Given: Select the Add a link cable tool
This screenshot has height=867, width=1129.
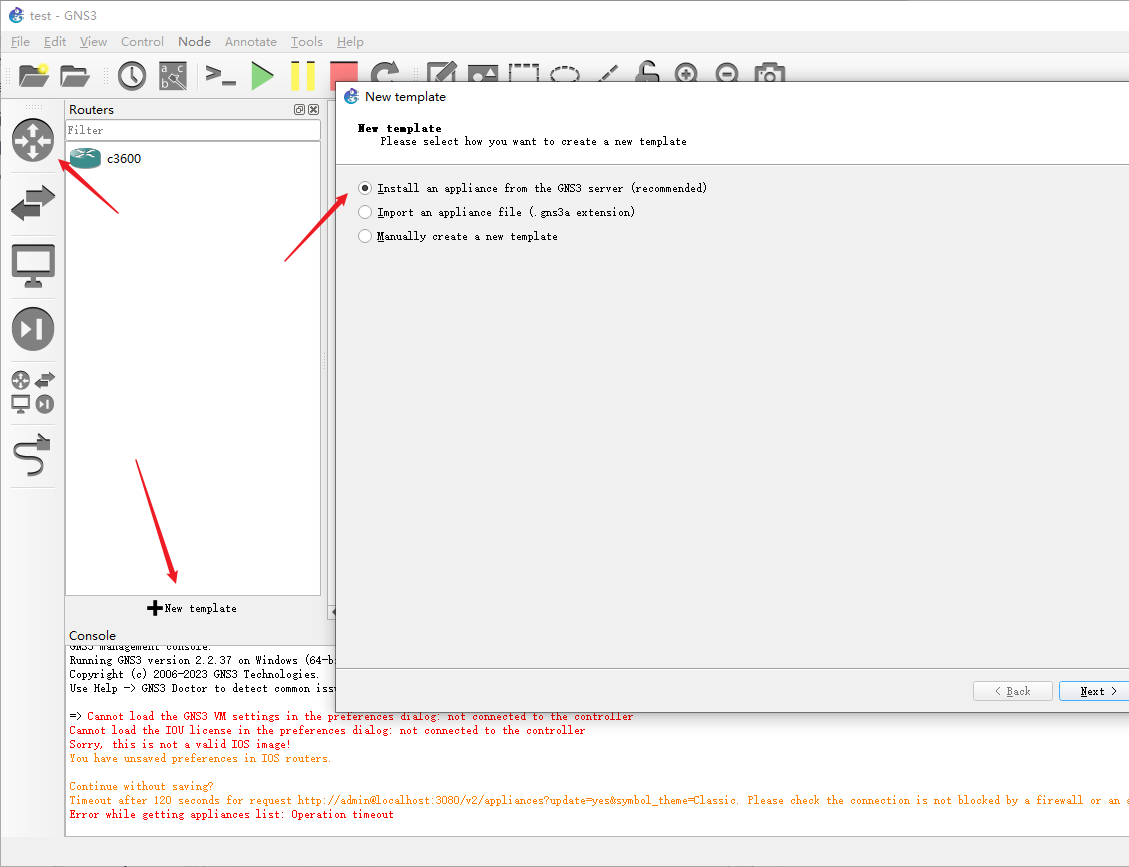Looking at the screenshot, I should pyautogui.click(x=32, y=455).
